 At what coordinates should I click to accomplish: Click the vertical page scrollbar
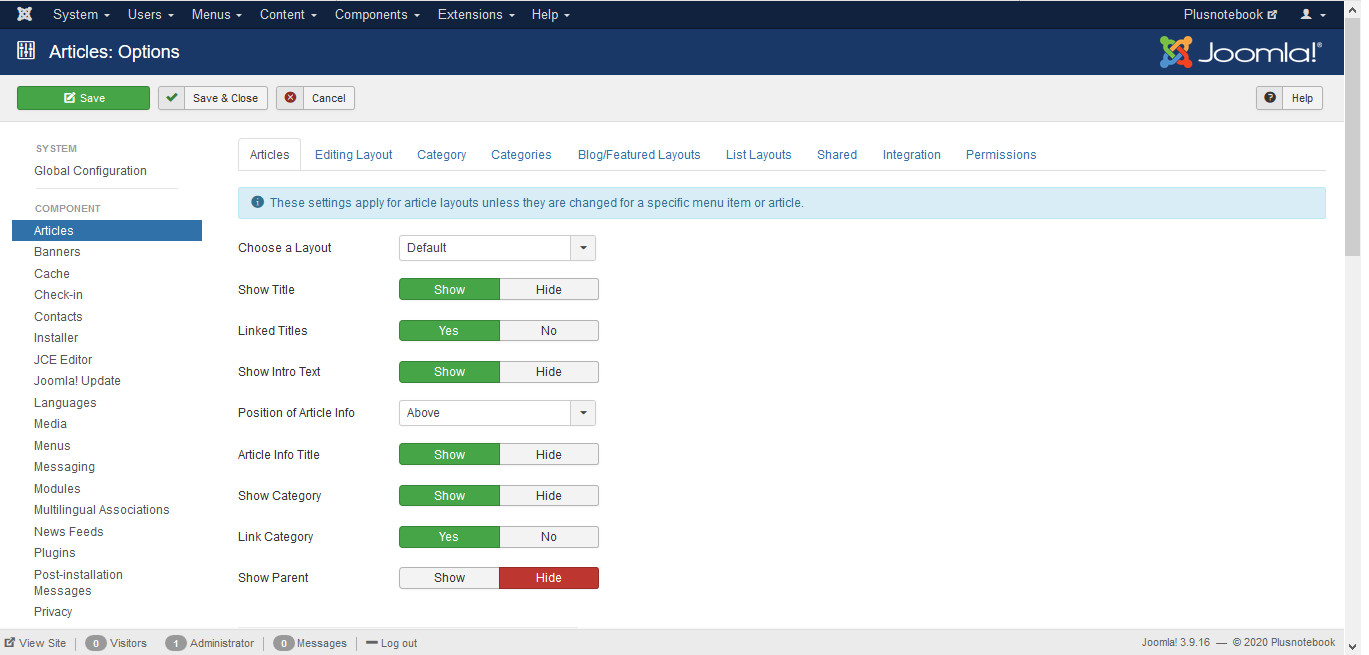tap(1352, 300)
